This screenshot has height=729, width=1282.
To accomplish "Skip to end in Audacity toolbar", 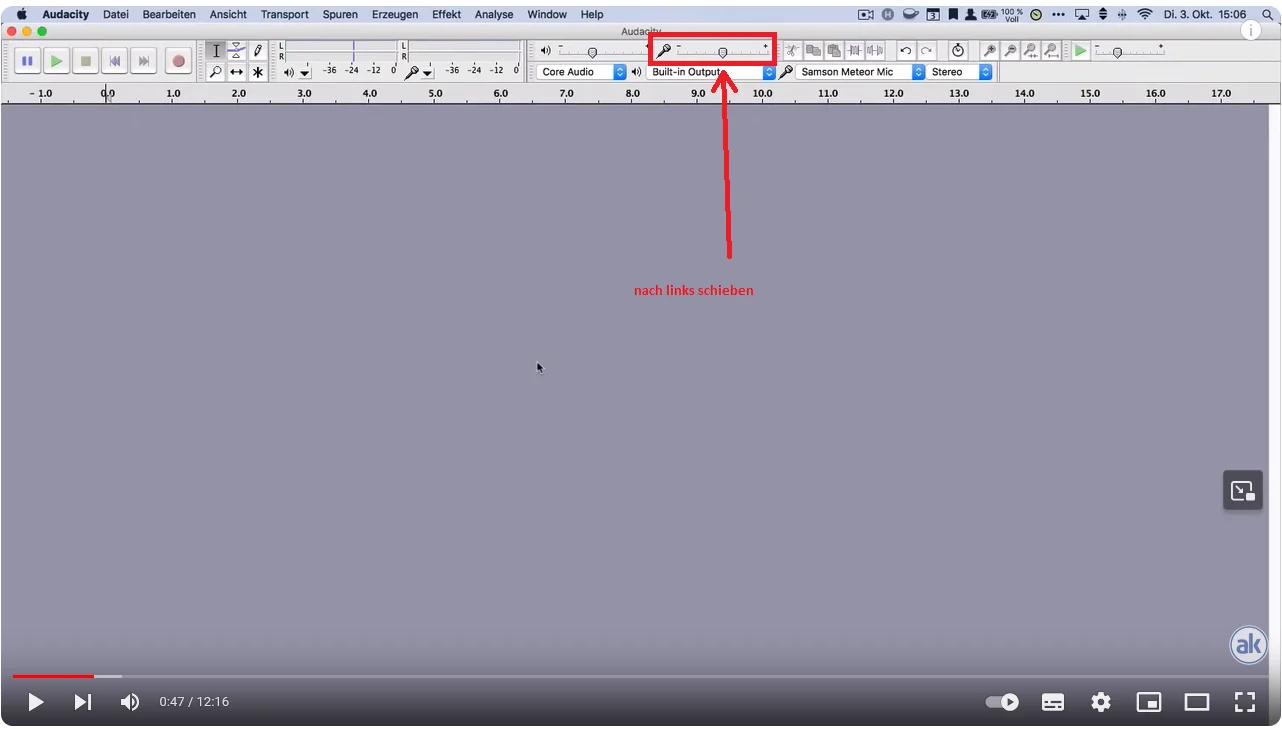I will [x=144, y=61].
